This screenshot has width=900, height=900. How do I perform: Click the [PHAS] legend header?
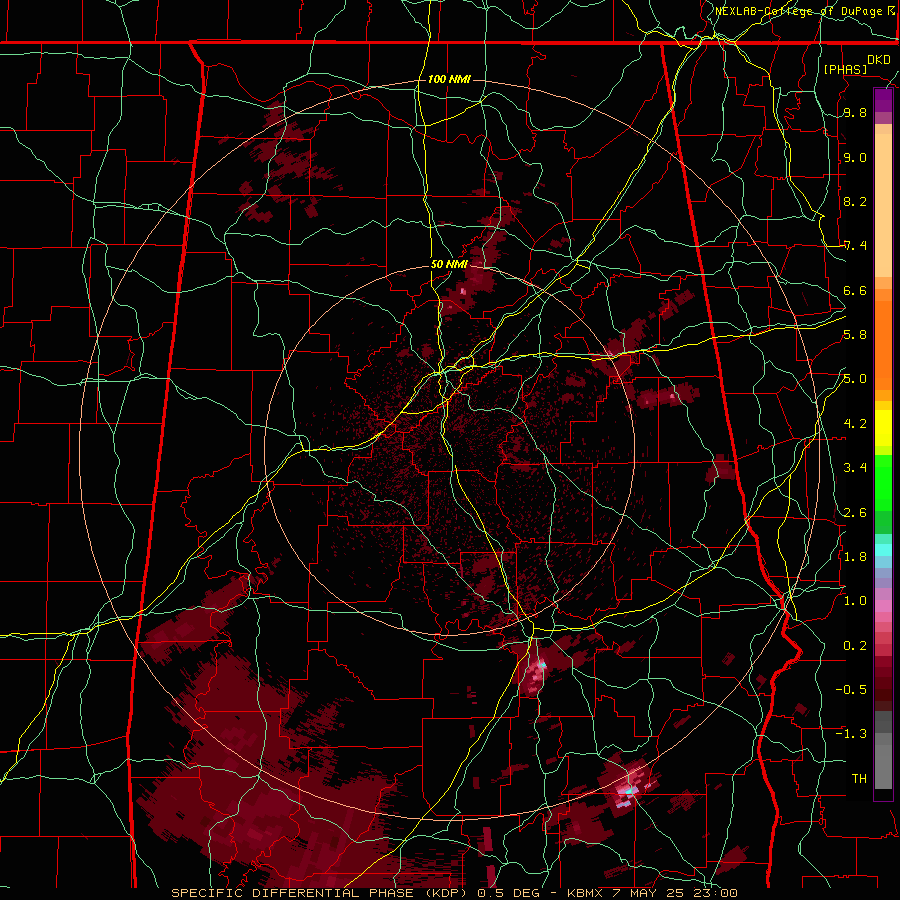click(x=845, y=69)
